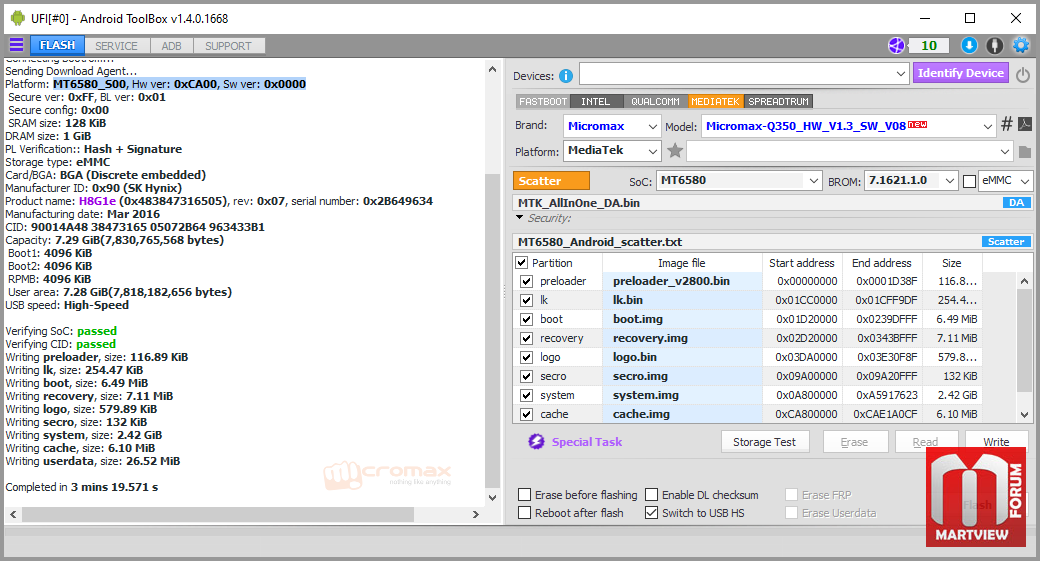The height and width of the screenshot is (561, 1040).
Task: Click the Identify Device button
Action: tap(960, 73)
